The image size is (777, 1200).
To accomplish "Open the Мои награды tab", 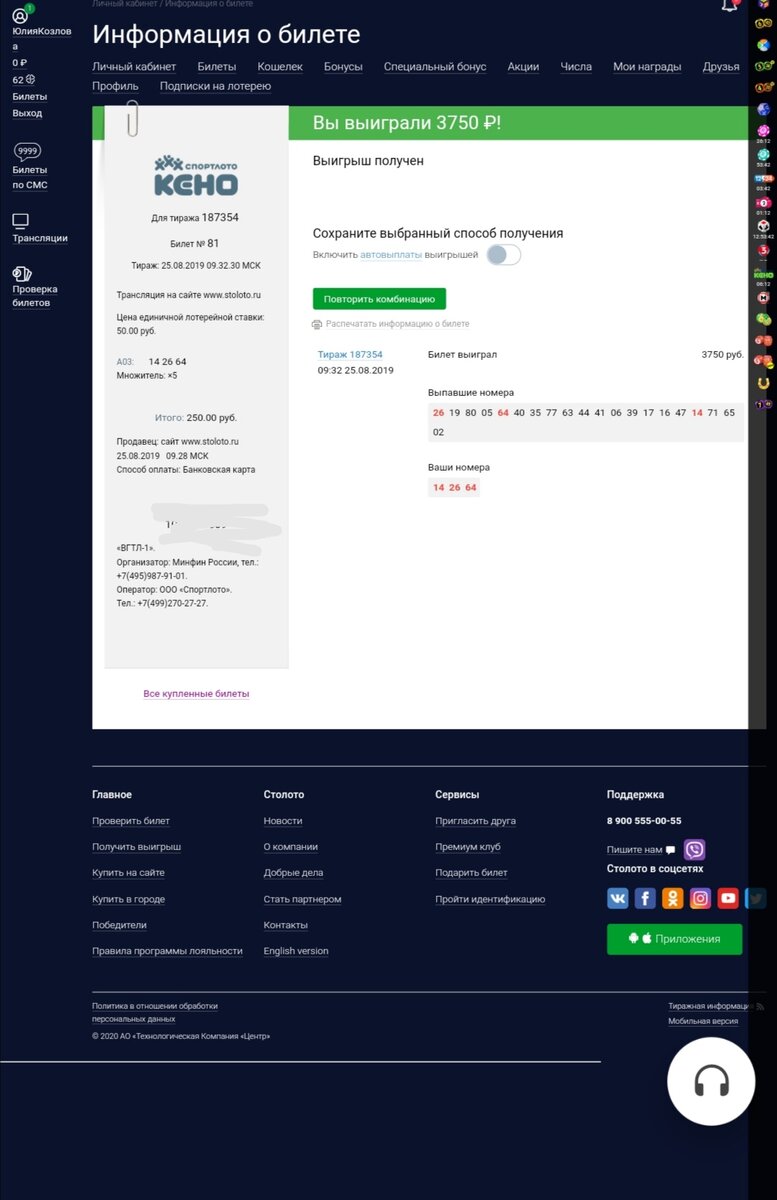I will coord(647,67).
